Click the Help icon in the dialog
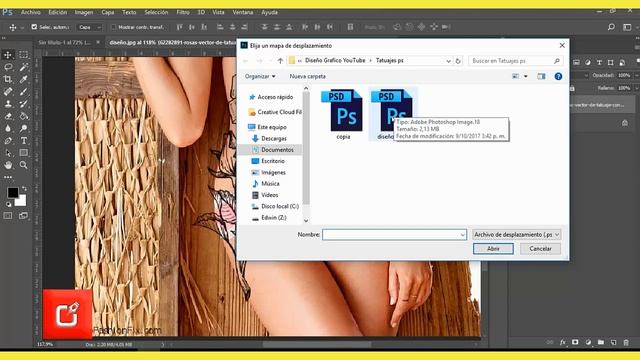 [558, 76]
